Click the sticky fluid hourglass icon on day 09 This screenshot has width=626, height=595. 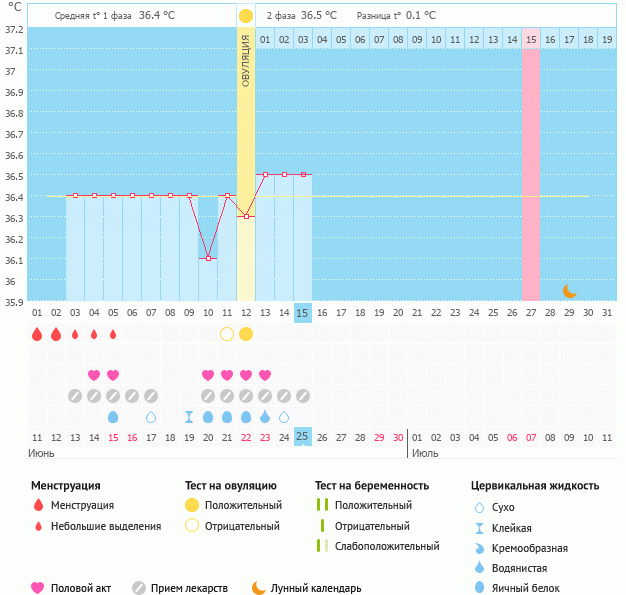(x=189, y=417)
